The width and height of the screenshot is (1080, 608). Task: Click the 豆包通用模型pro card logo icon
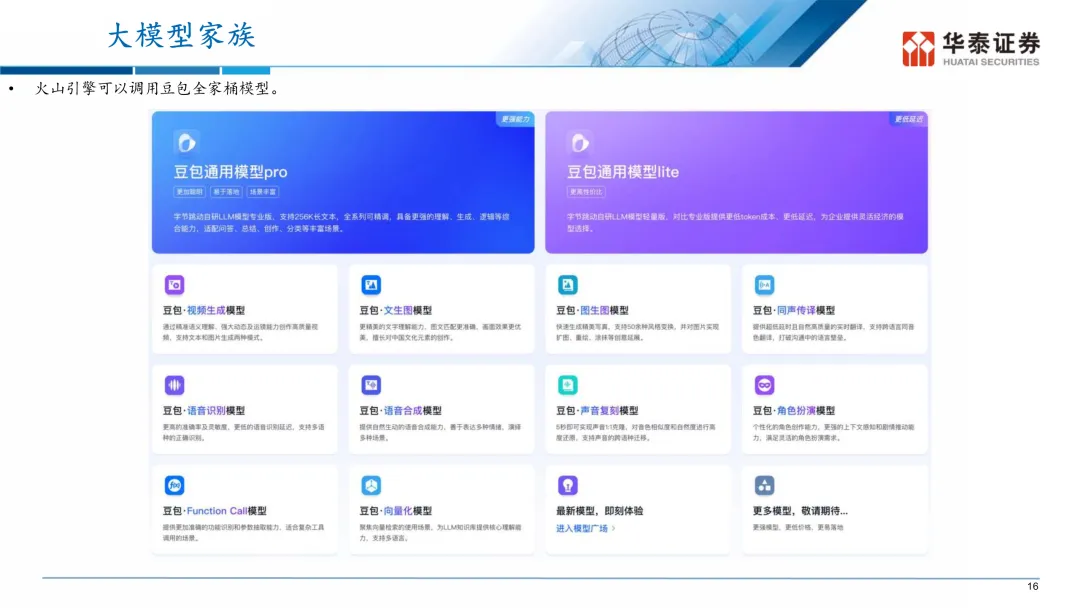click(x=187, y=143)
